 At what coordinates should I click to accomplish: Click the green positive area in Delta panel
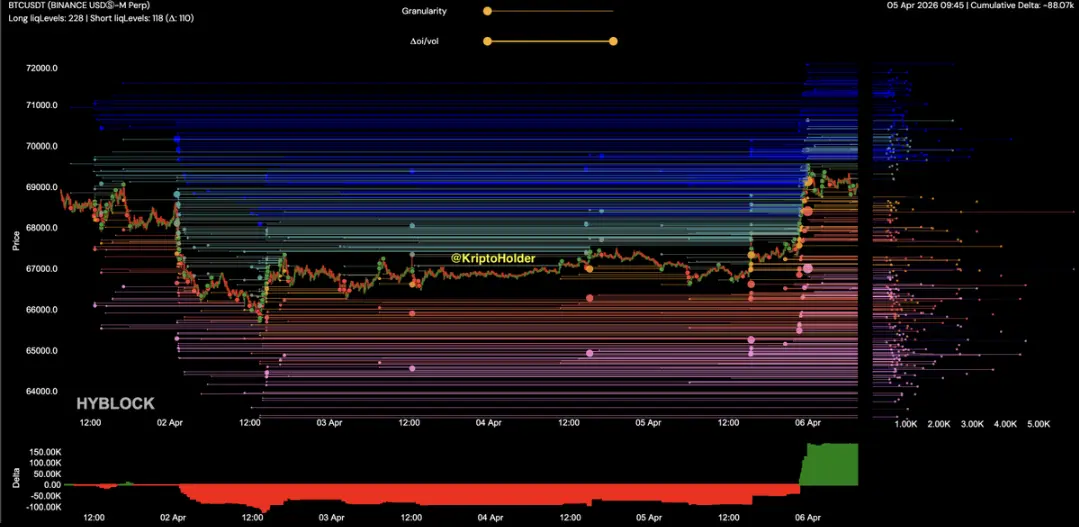point(831,464)
